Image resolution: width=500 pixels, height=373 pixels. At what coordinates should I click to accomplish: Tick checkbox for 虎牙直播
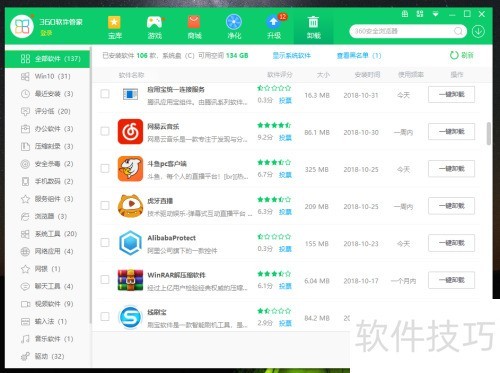point(105,205)
